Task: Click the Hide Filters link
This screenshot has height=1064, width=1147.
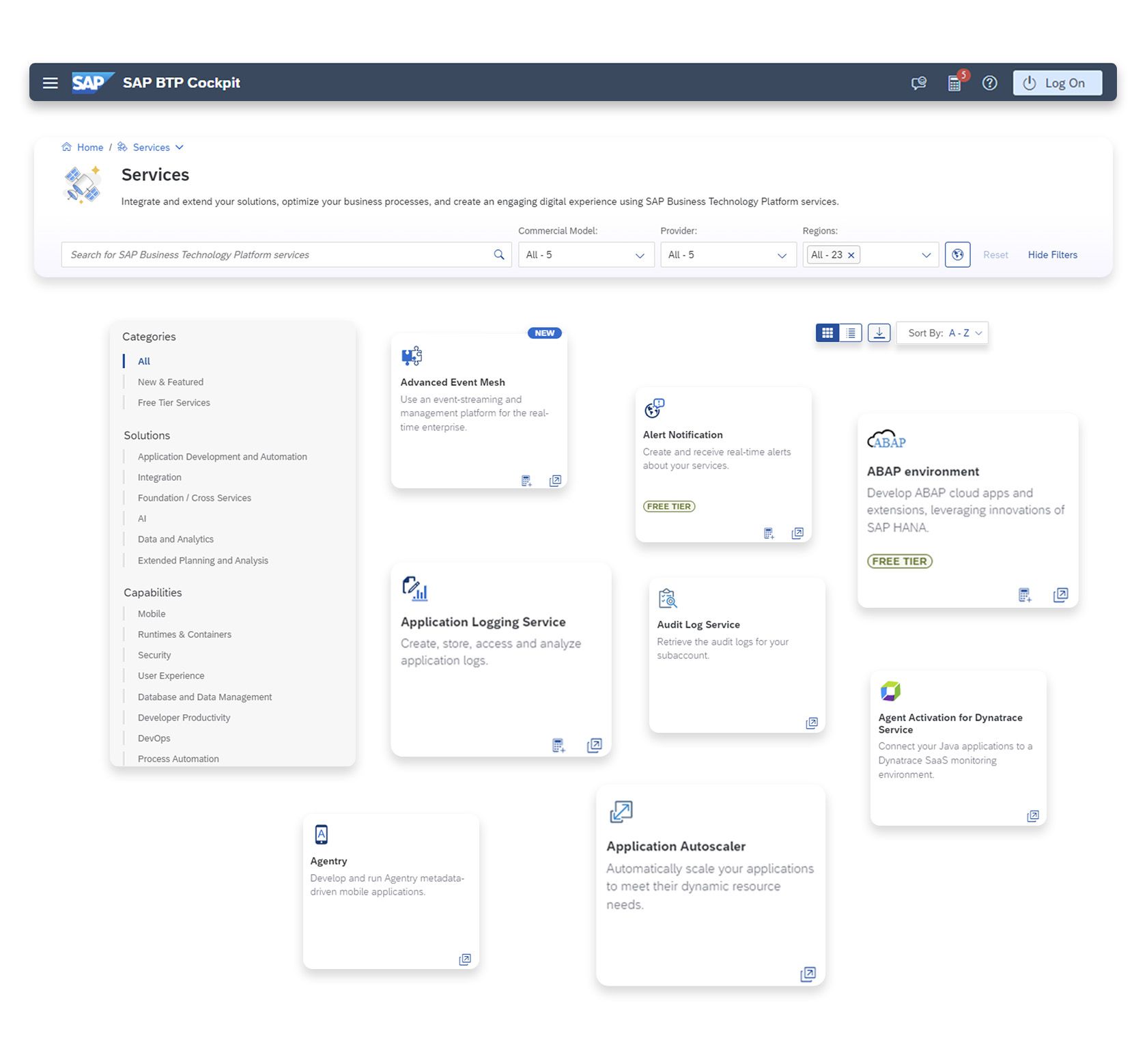Action: pos(1052,255)
